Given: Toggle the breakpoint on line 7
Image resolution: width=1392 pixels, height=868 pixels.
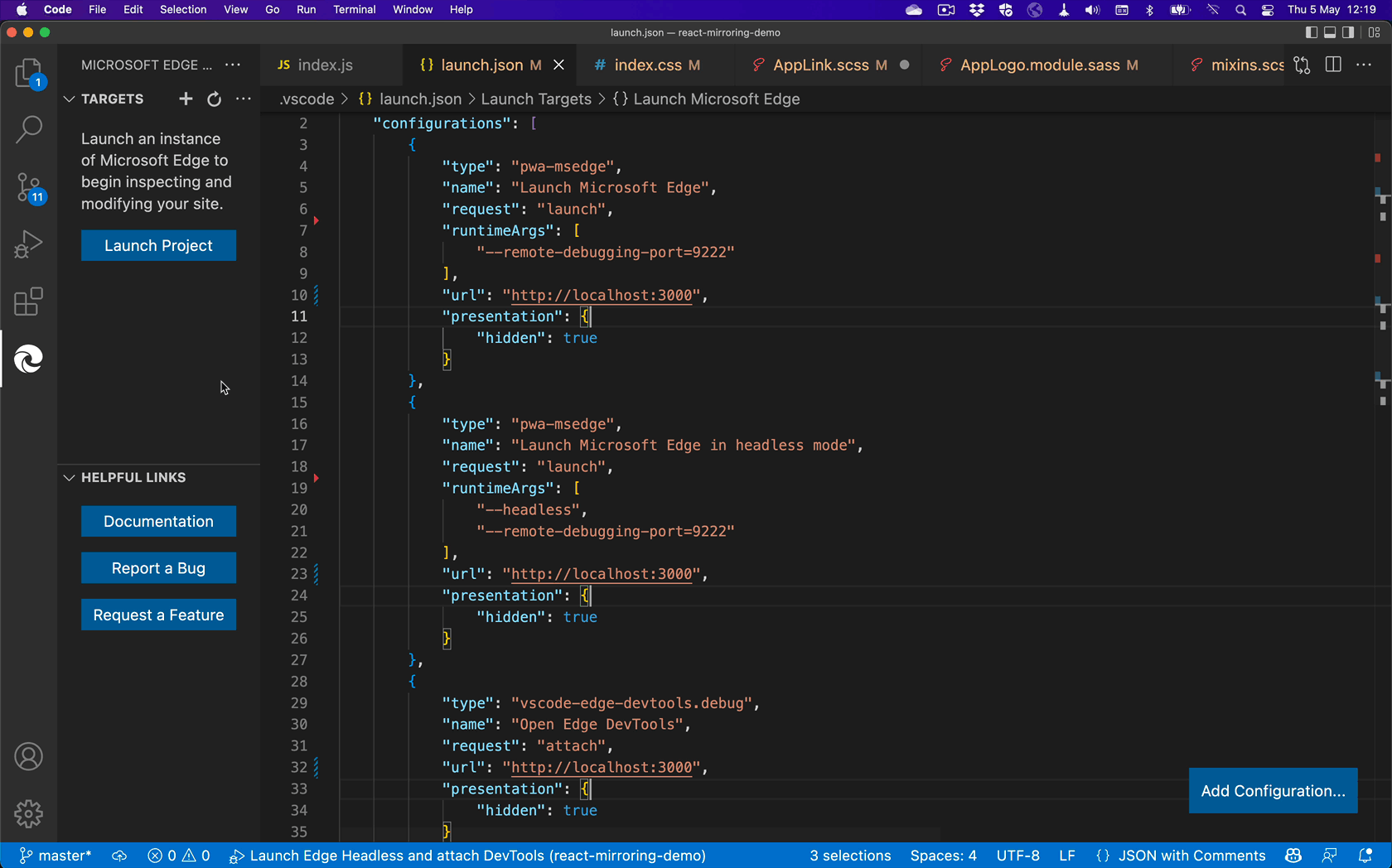Looking at the screenshot, I should click(317, 221).
